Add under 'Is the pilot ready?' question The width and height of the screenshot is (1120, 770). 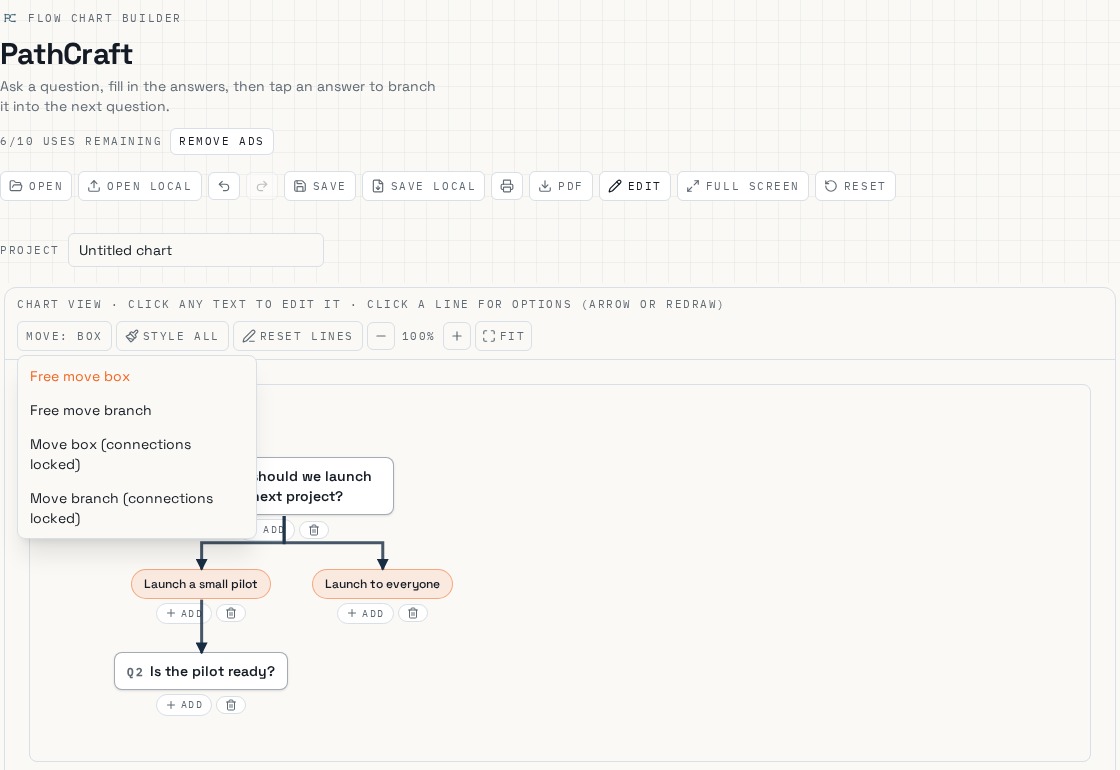pyautogui.click(x=184, y=705)
